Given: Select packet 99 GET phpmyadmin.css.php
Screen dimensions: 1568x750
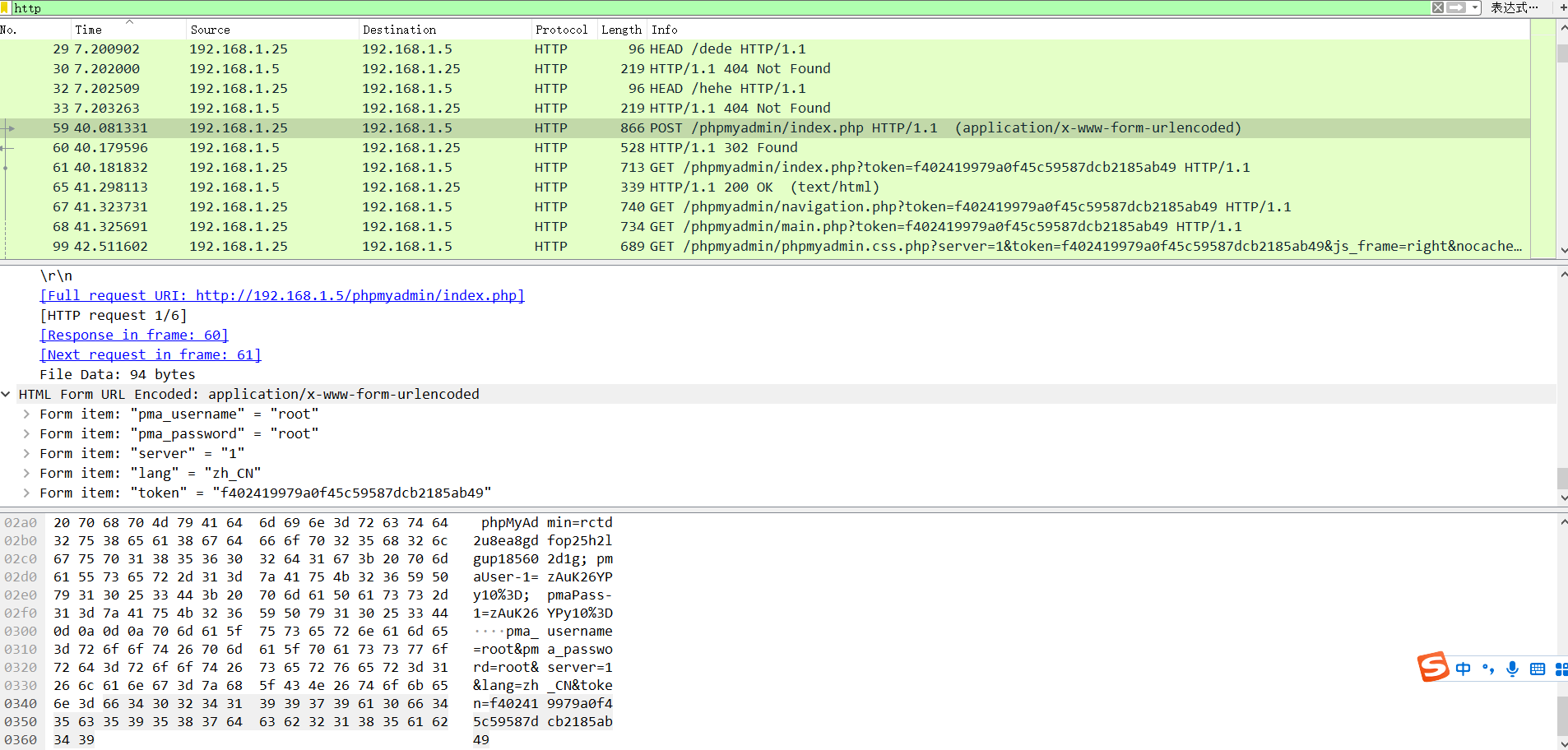Looking at the screenshot, I should coord(765,247).
